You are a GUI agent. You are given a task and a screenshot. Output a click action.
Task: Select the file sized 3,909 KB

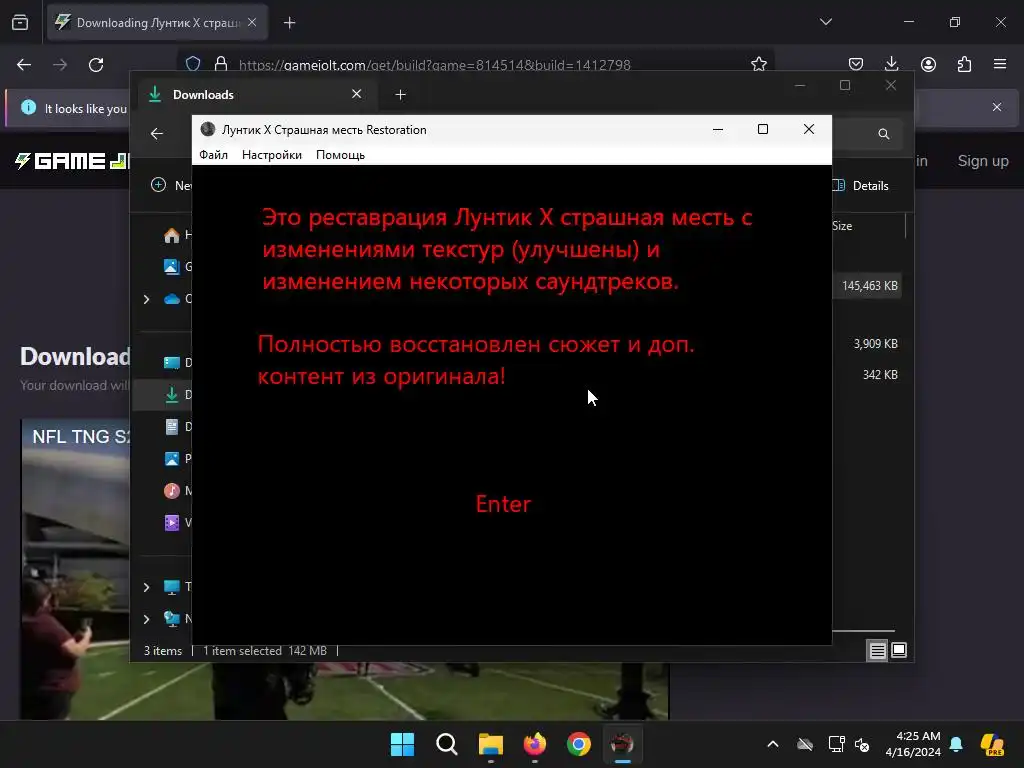tap(875, 344)
